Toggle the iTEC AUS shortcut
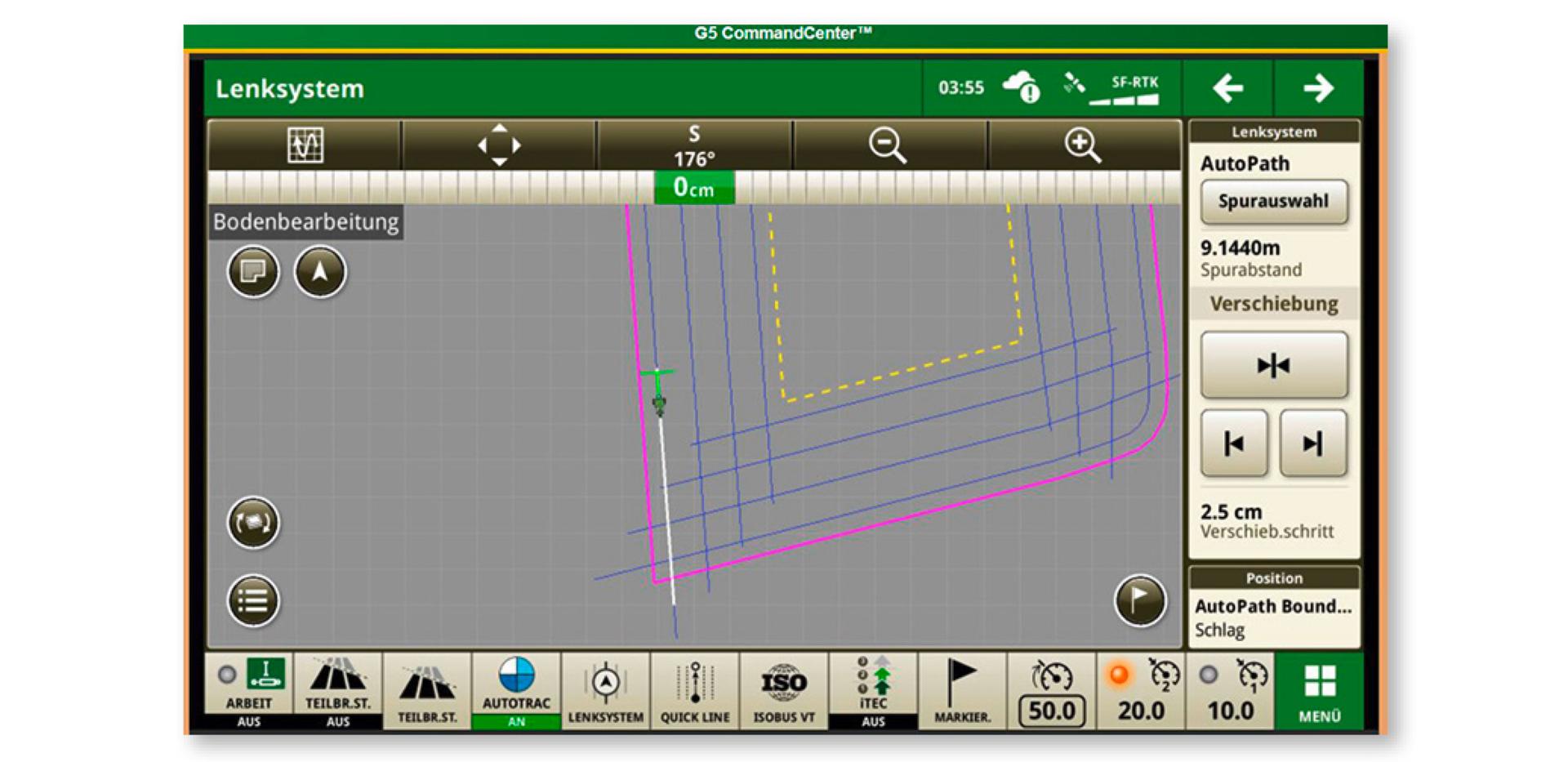The width and height of the screenshot is (1568, 762). pos(873,691)
